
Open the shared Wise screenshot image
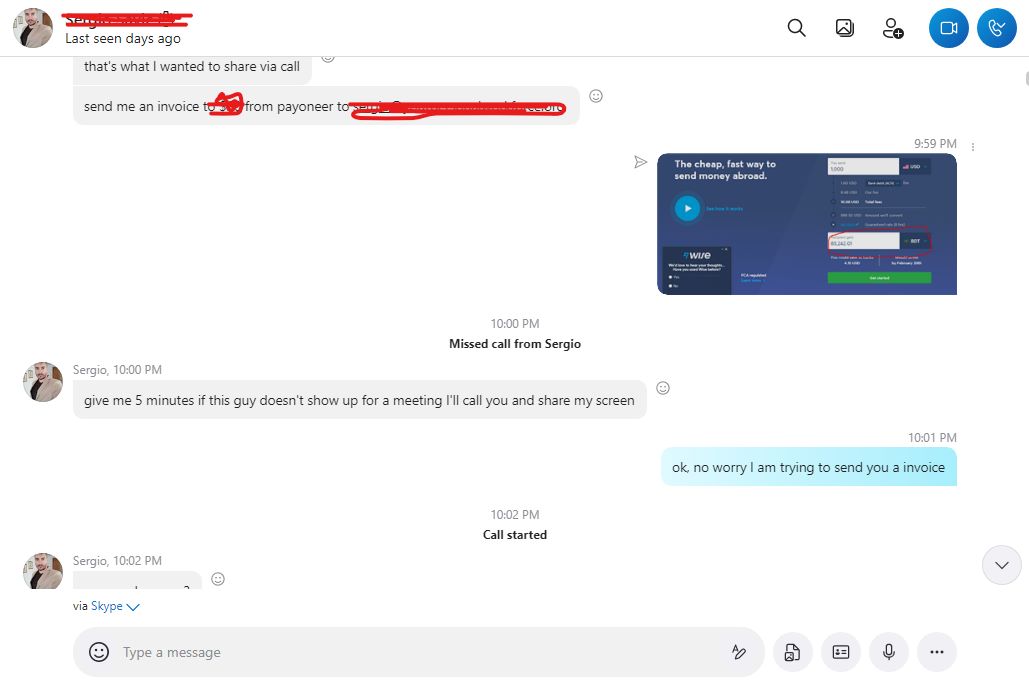click(x=807, y=224)
